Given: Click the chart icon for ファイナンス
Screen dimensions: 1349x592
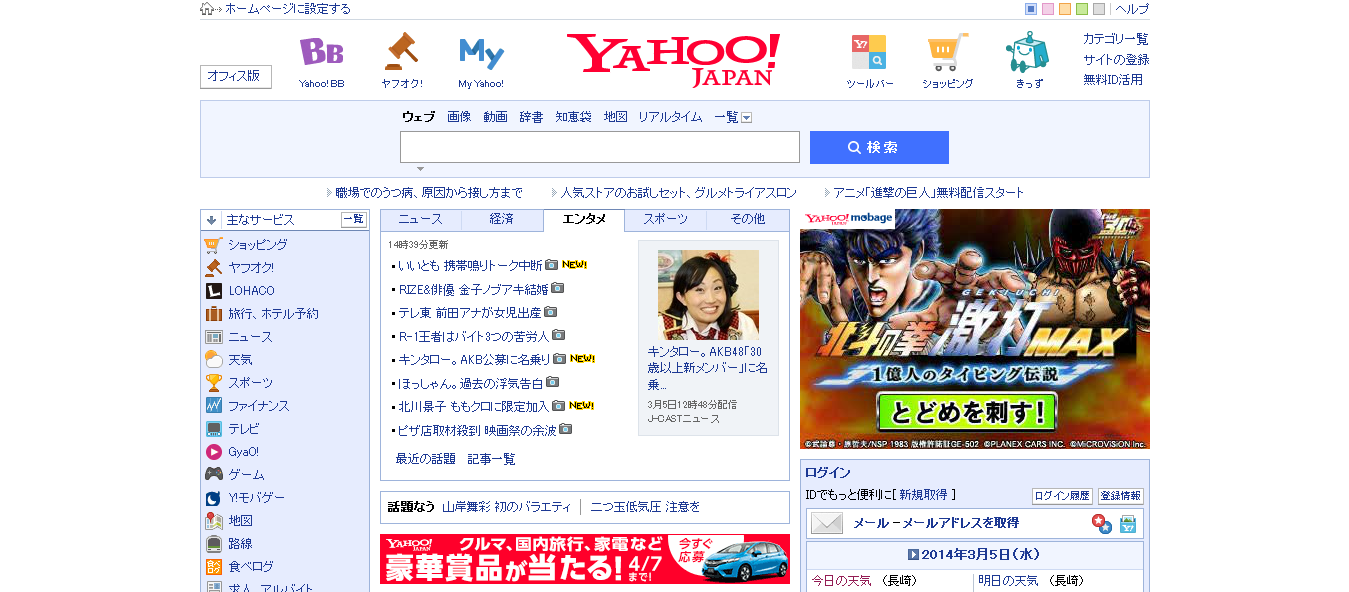Looking at the screenshot, I should click(x=213, y=406).
